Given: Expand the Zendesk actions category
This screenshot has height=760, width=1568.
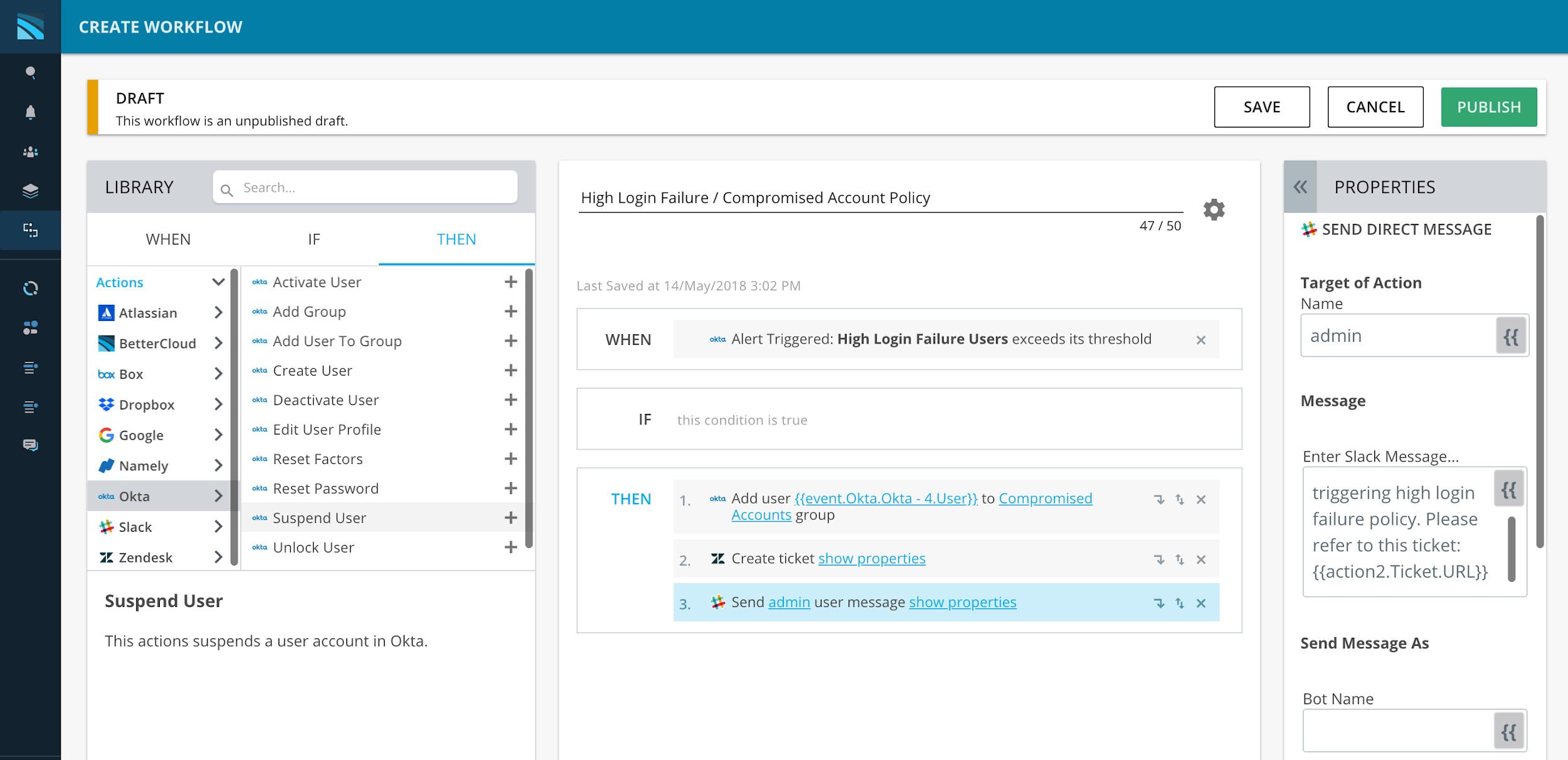Looking at the screenshot, I should (218, 557).
